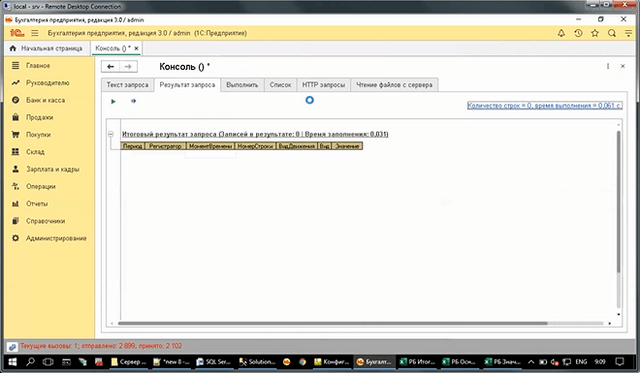Switch to Чтение файлов с сервера tab
The image size is (640, 373).
coord(394,85)
